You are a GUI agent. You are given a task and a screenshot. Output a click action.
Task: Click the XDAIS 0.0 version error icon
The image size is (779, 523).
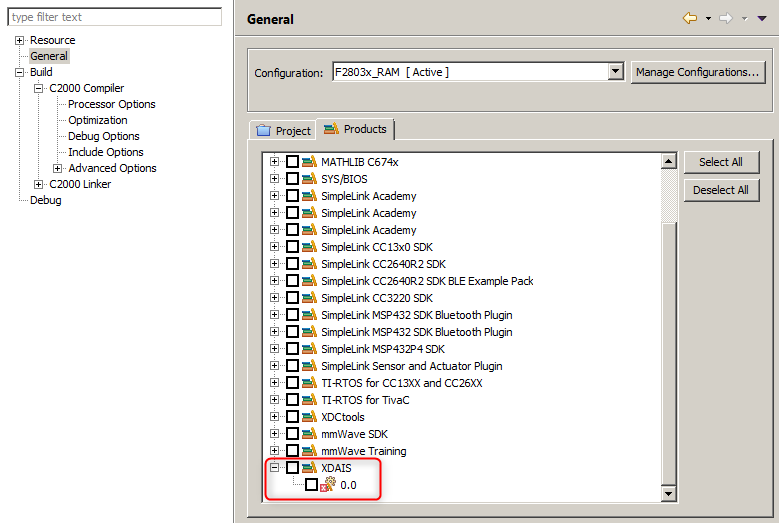328,484
